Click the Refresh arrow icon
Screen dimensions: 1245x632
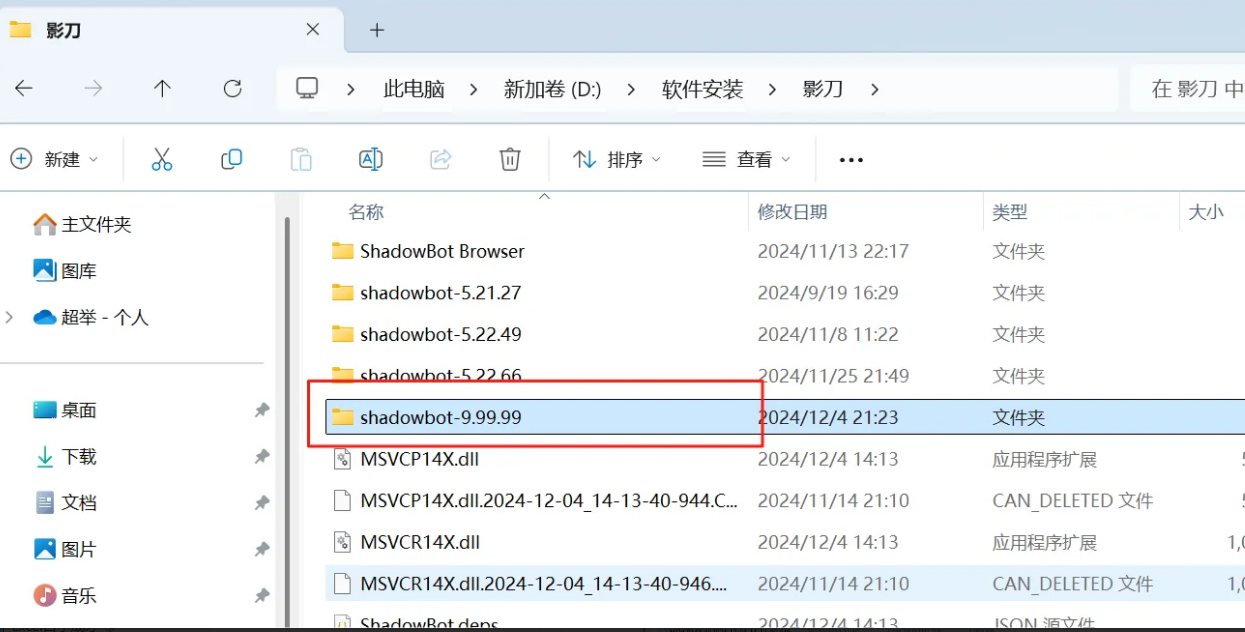pyautogui.click(x=232, y=89)
